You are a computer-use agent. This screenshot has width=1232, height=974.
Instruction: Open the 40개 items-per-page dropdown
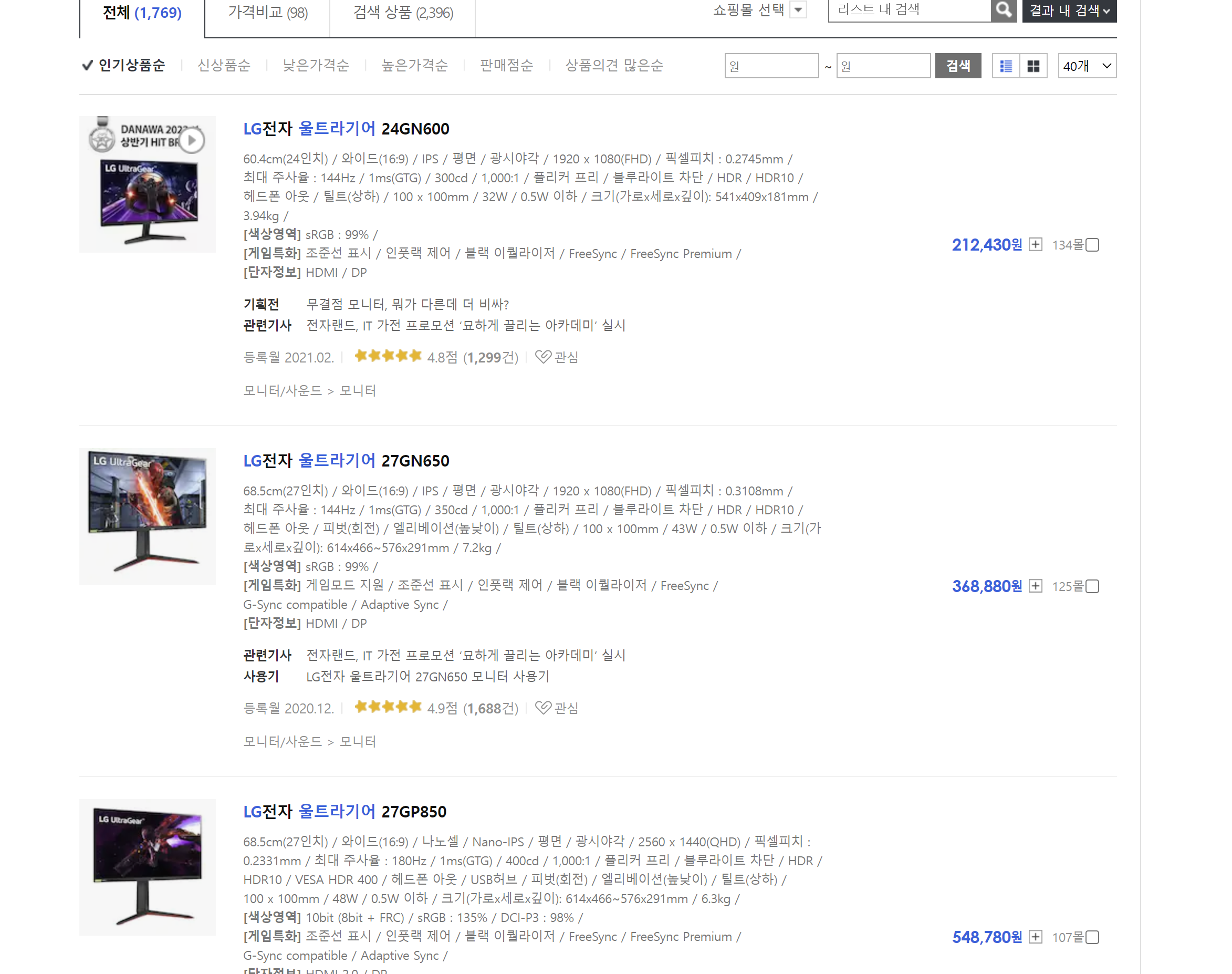coord(1087,66)
